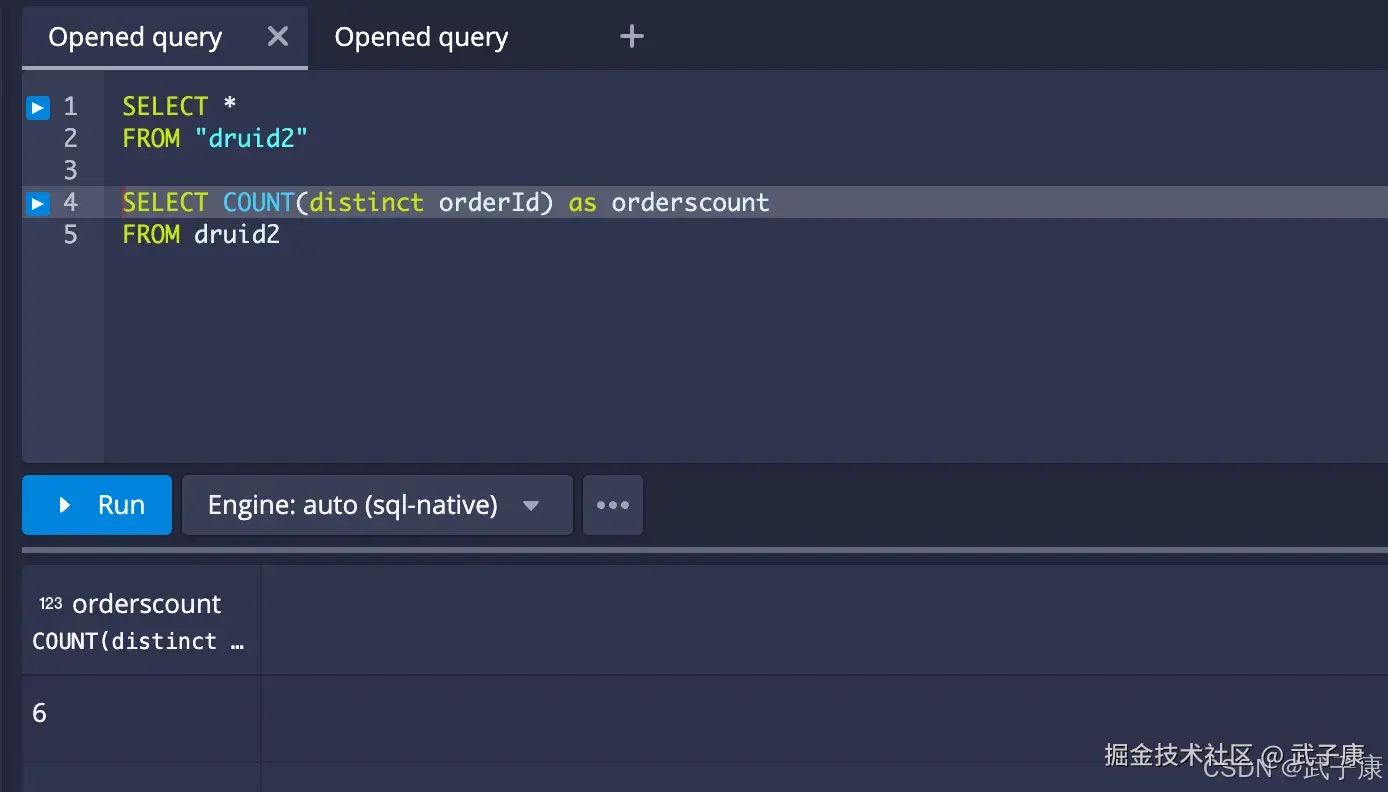Select the result cell showing 6

click(x=39, y=712)
